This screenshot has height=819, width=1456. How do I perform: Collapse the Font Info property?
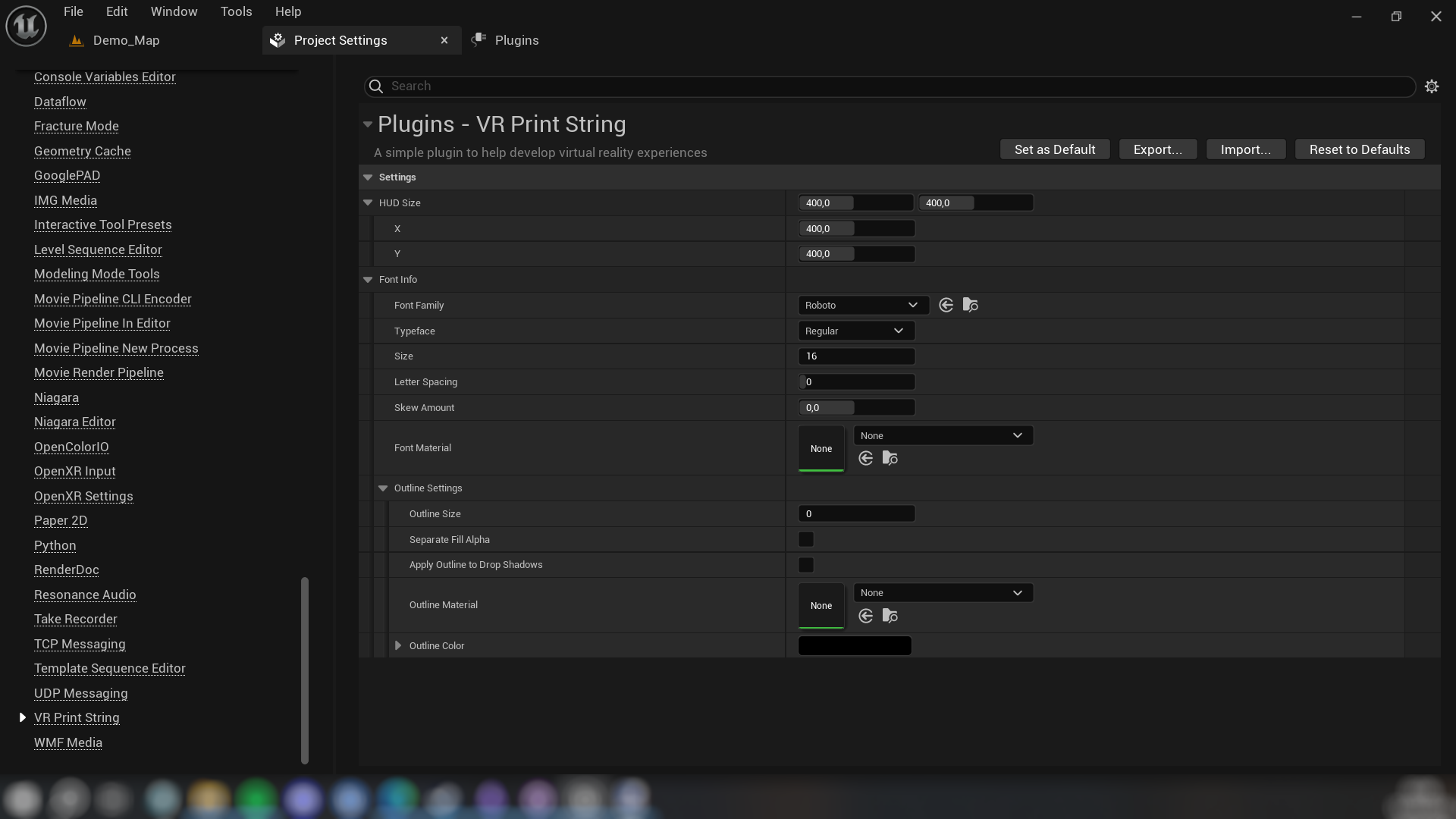[368, 280]
